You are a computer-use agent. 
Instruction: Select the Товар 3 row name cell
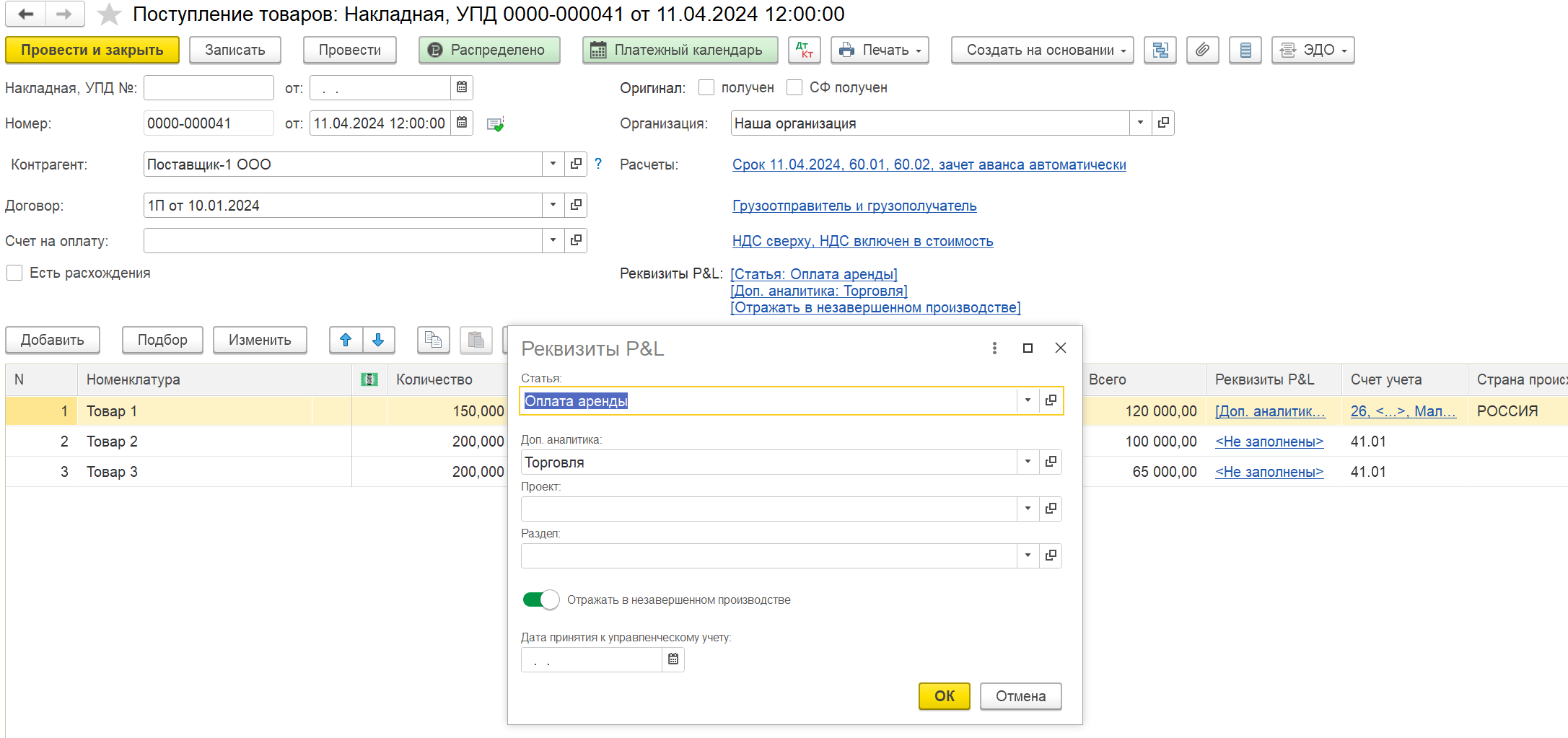[x=214, y=472]
